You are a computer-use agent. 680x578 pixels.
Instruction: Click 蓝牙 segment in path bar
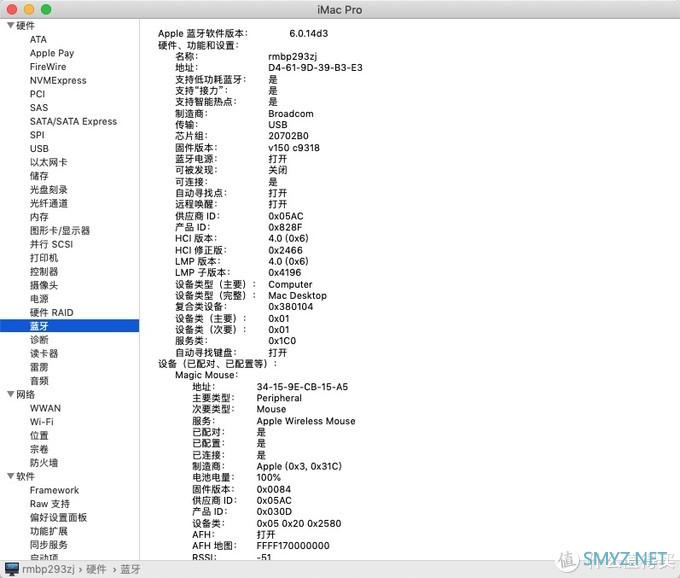click(x=130, y=569)
